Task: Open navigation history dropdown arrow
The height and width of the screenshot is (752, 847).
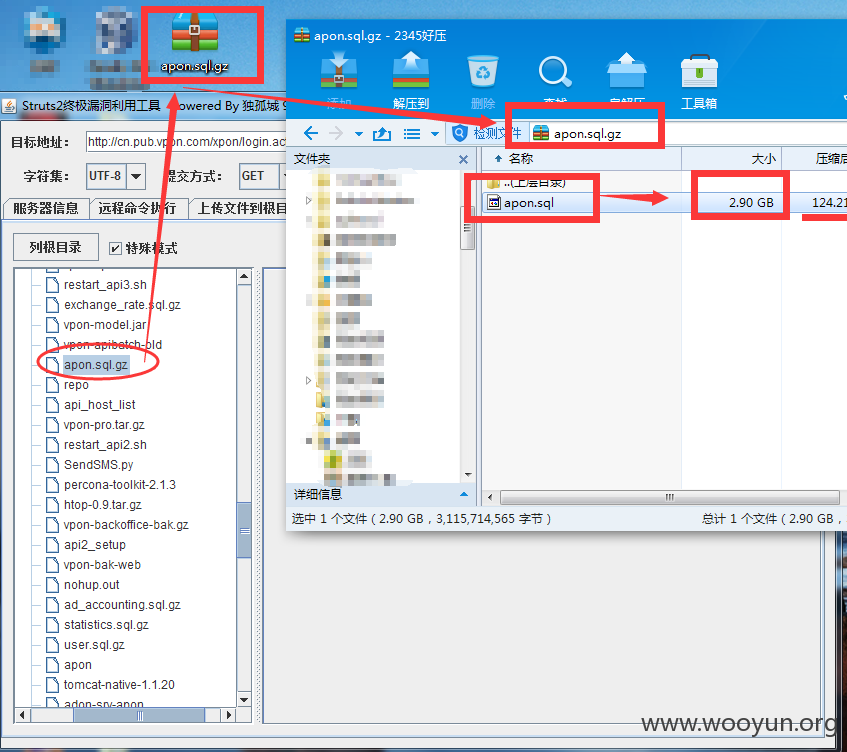Action: [x=359, y=133]
